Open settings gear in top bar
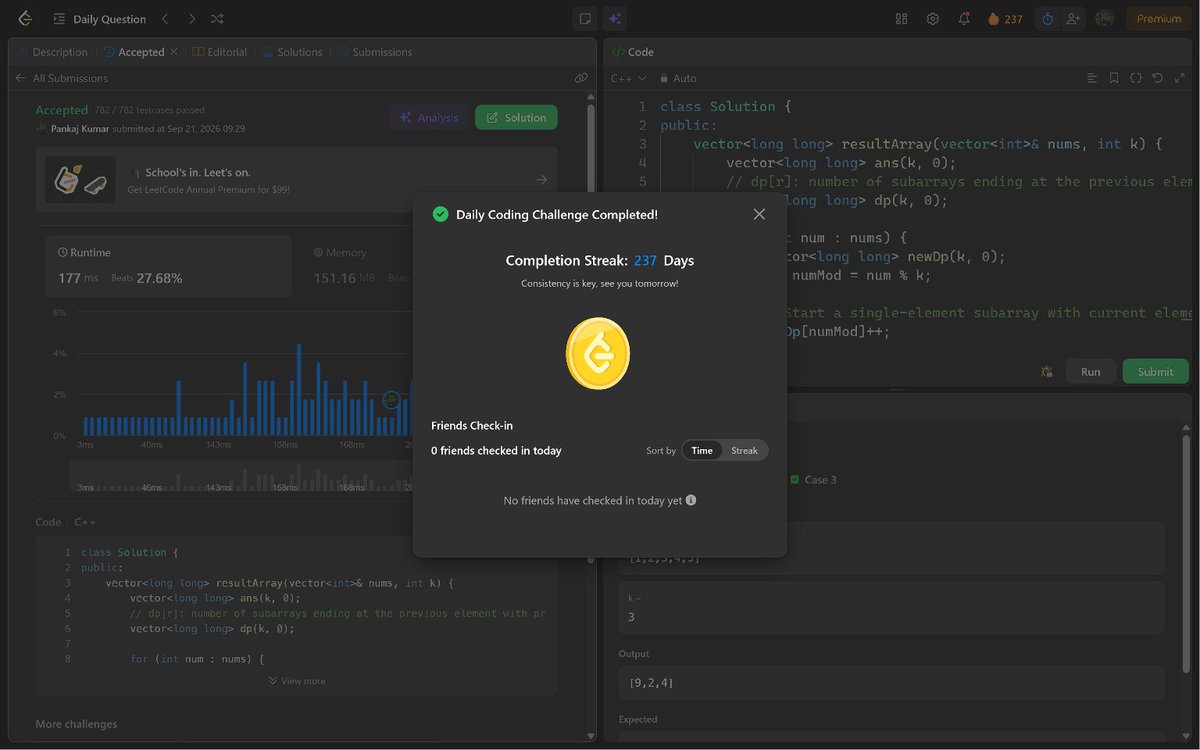Screen dimensions: 1200x750 pos(933,19)
